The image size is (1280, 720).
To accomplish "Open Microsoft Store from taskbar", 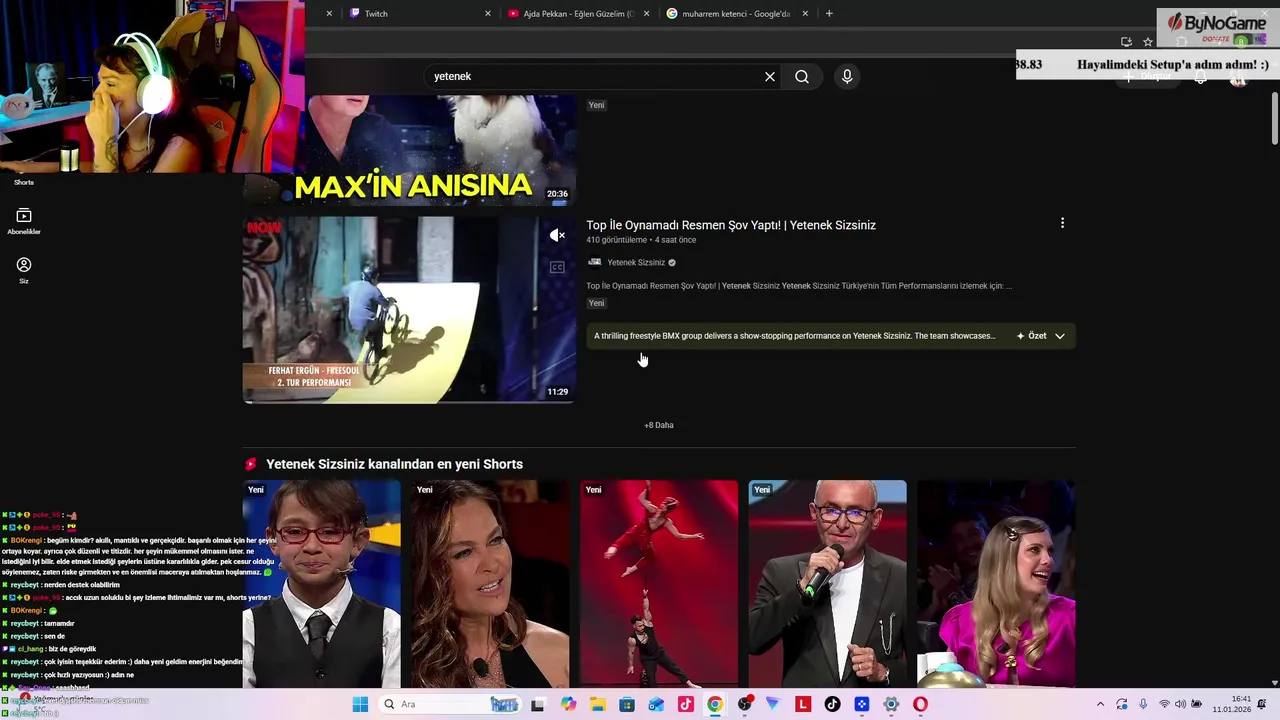I will 626,704.
